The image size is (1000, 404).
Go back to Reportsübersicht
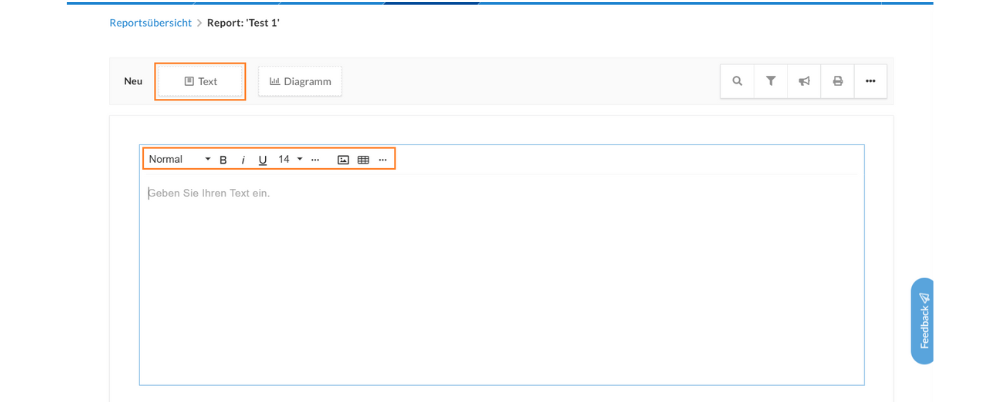click(x=151, y=22)
